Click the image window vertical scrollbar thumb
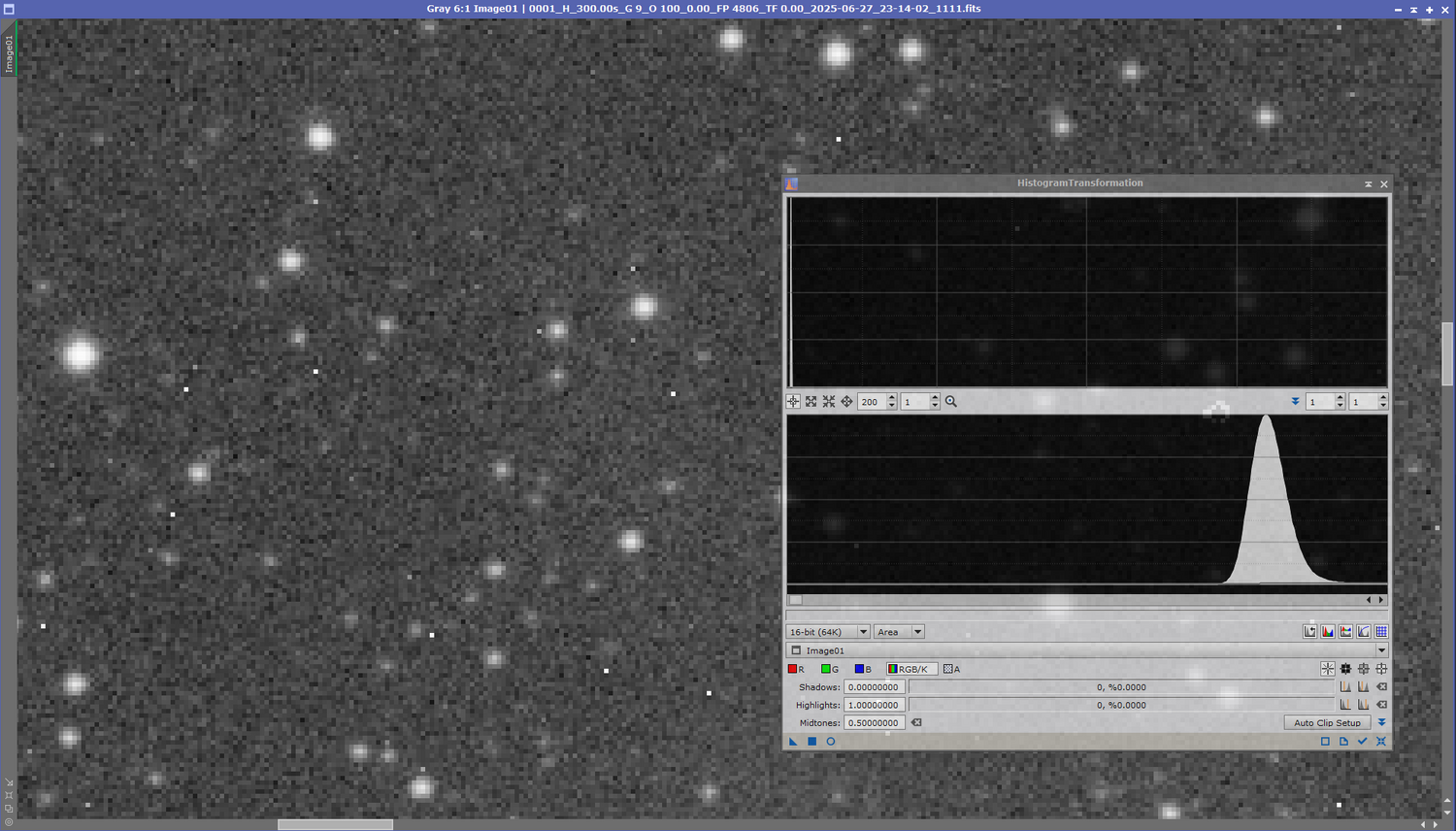1456x831 pixels. (1447, 354)
